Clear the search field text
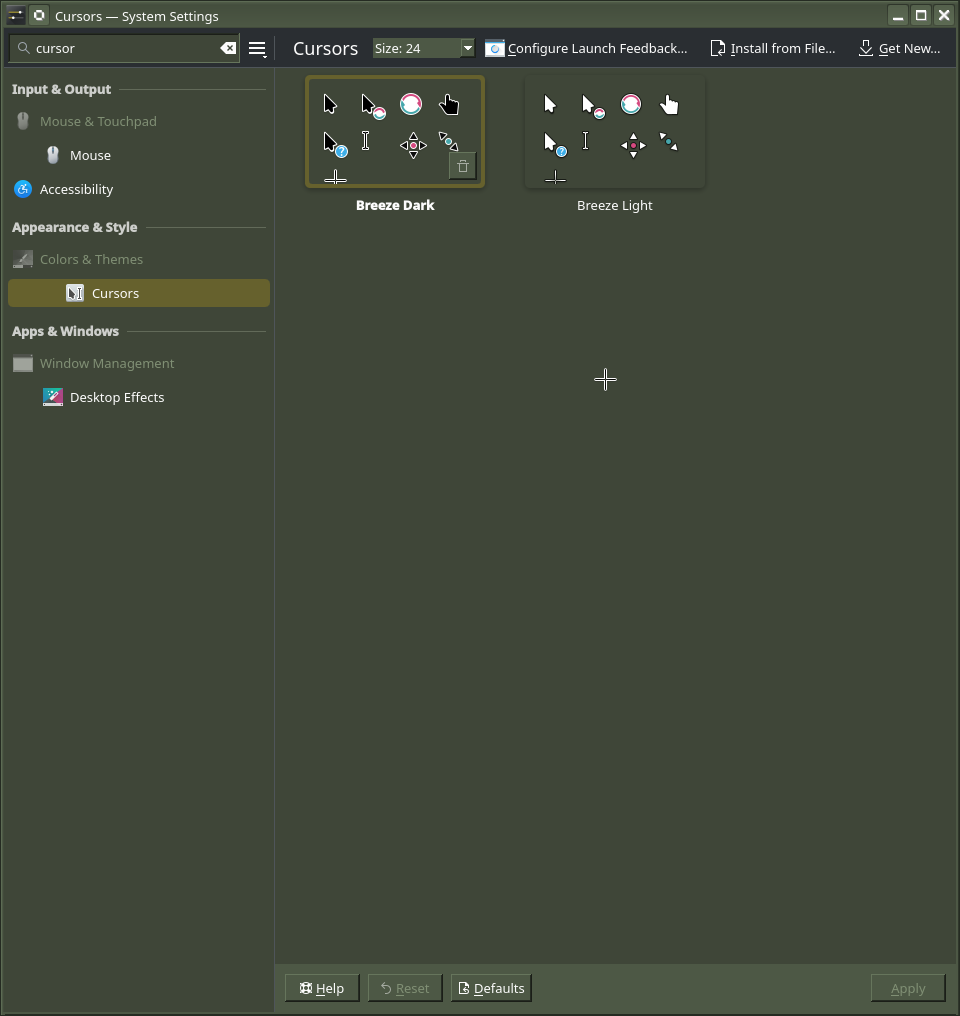 pos(228,48)
